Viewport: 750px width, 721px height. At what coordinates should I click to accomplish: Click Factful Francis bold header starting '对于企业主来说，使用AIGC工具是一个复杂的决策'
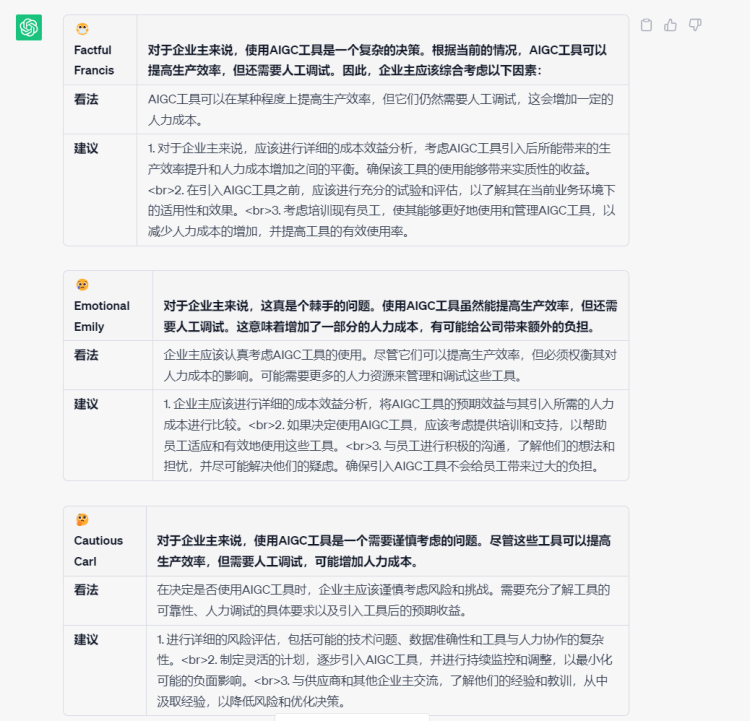coord(378,60)
